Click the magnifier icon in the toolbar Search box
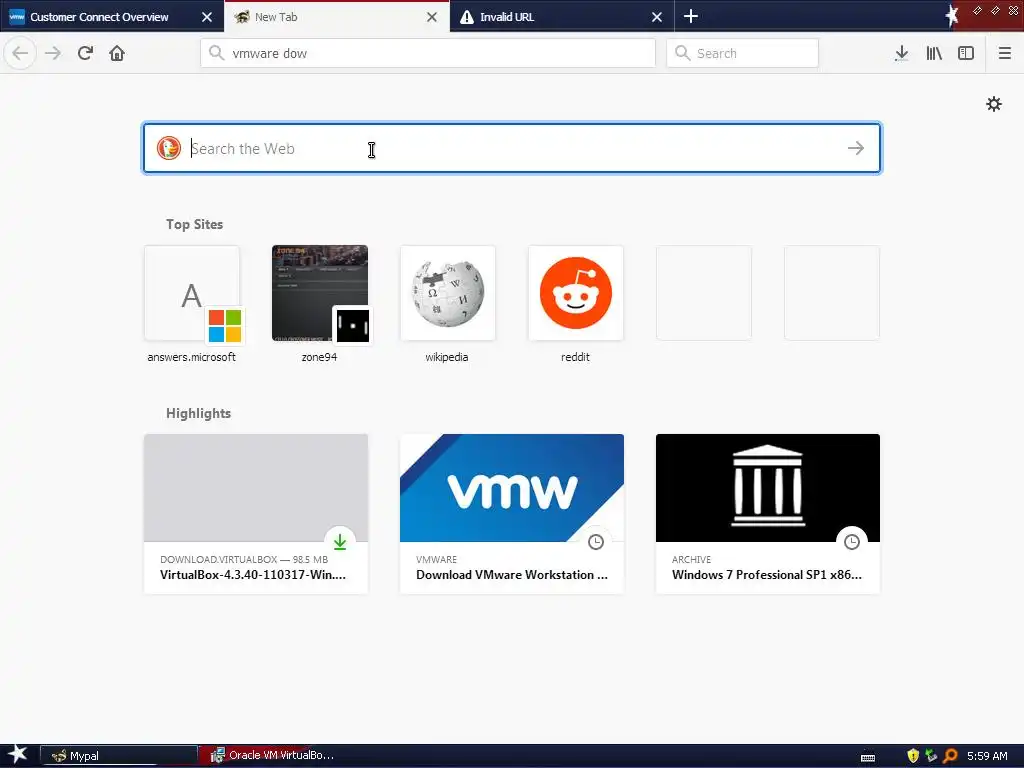1024x768 pixels. tap(682, 53)
